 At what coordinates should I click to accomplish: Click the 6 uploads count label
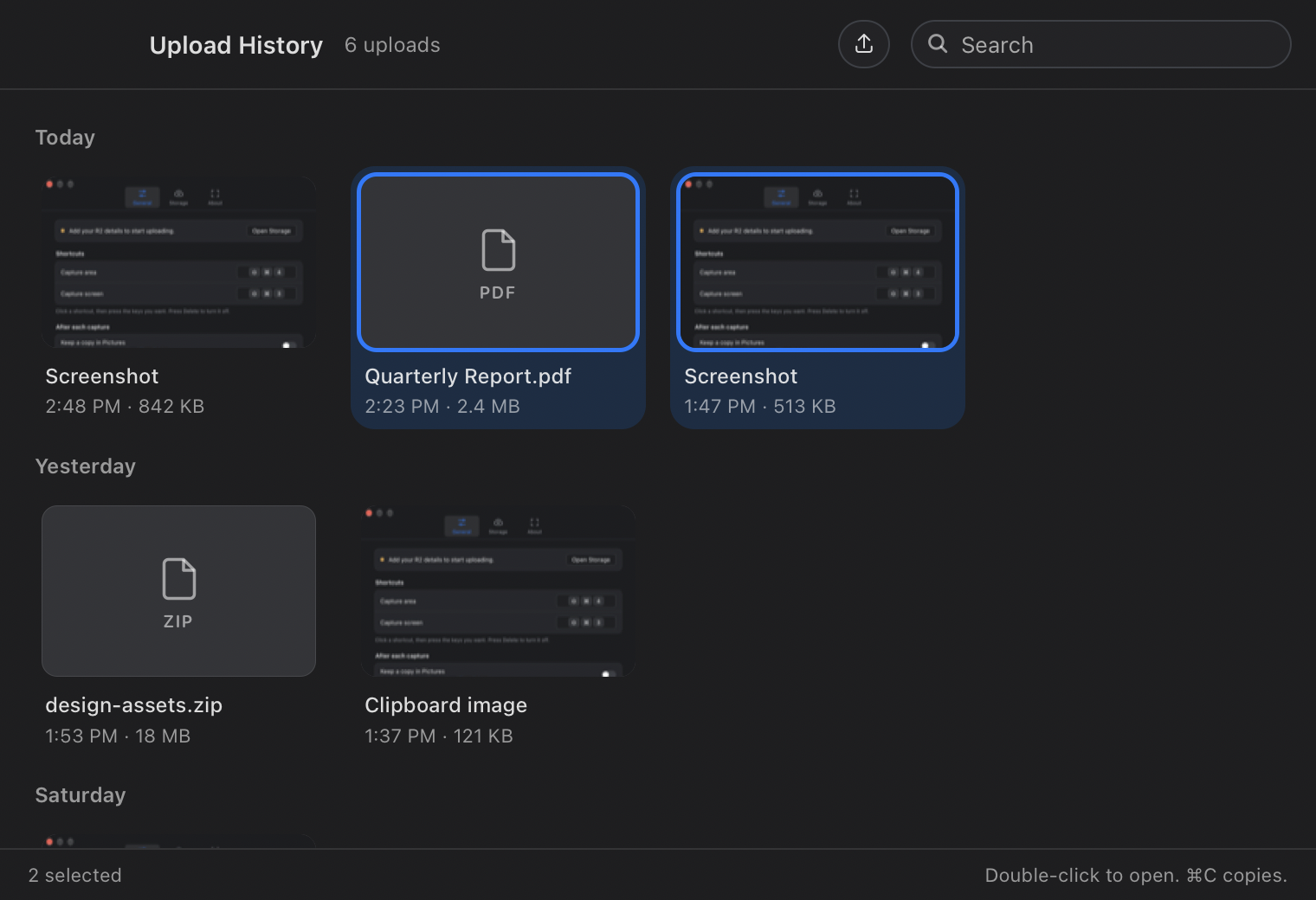tap(392, 45)
